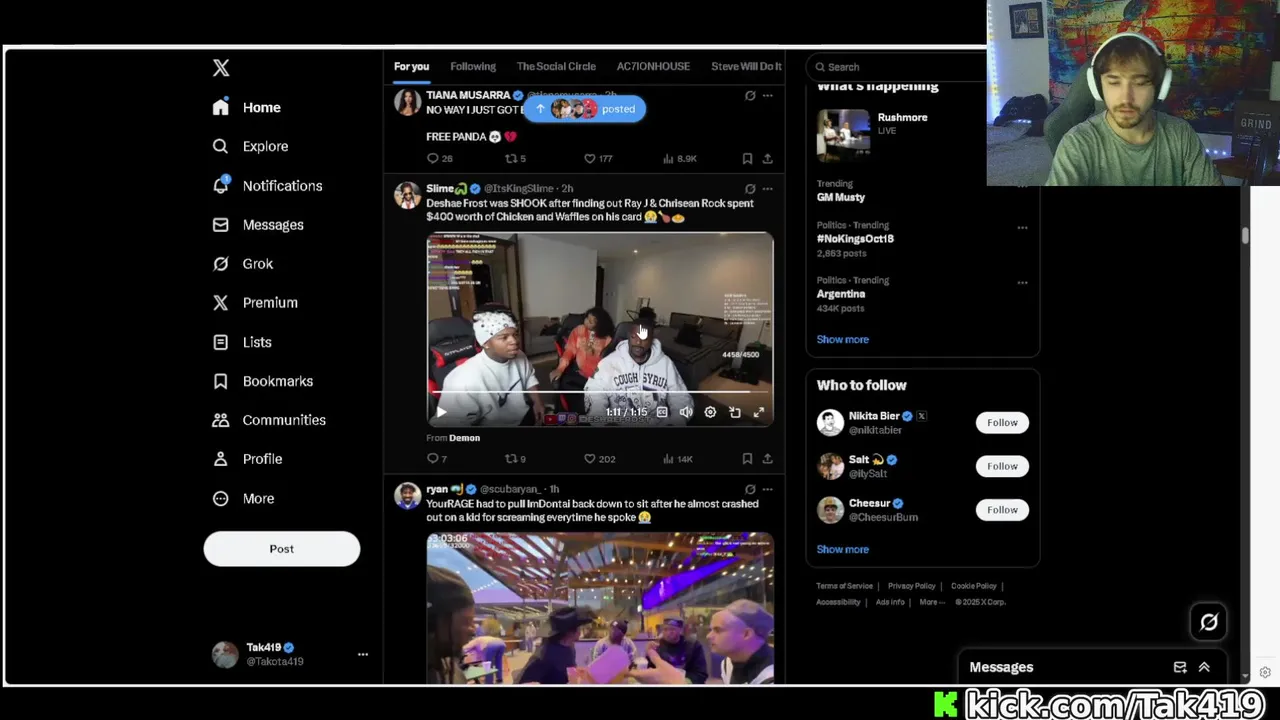Mute the video volume

click(x=686, y=412)
